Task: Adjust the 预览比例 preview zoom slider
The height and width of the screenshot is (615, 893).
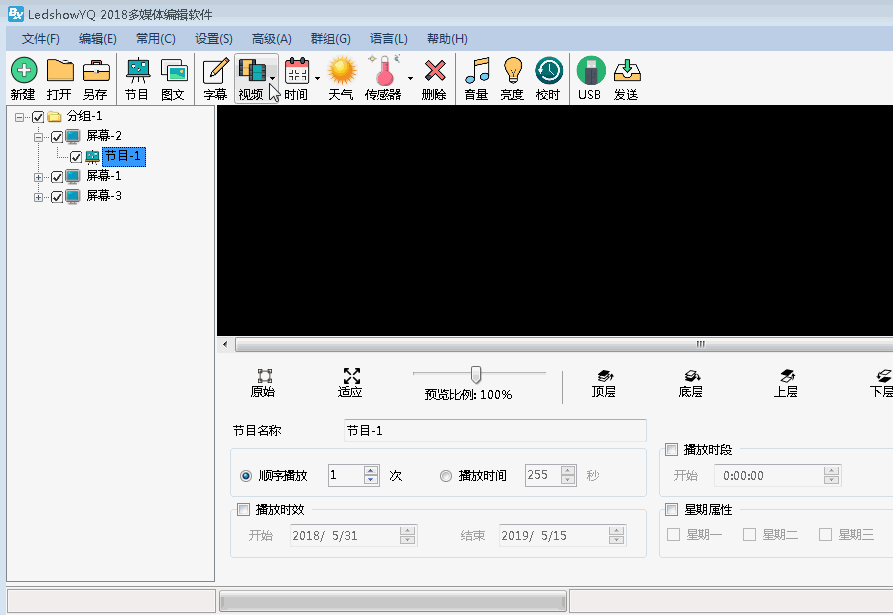Action: pyautogui.click(x=477, y=371)
